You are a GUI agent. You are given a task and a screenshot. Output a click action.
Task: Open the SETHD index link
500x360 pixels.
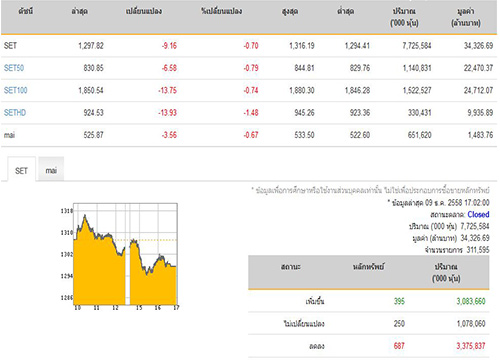15,113
